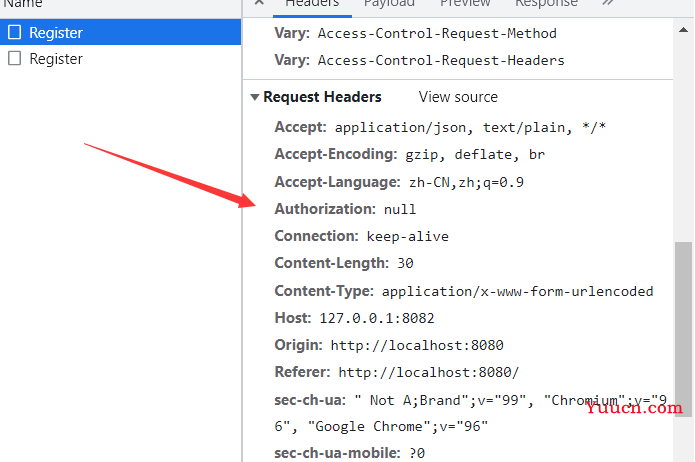Select the highlighted Register request row

[x=121, y=32]
